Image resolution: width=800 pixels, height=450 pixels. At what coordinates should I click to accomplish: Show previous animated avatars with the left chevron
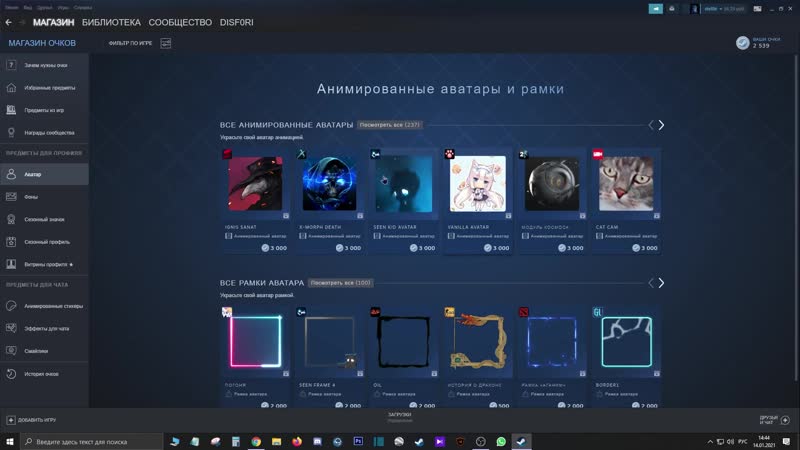pos(651,125)
